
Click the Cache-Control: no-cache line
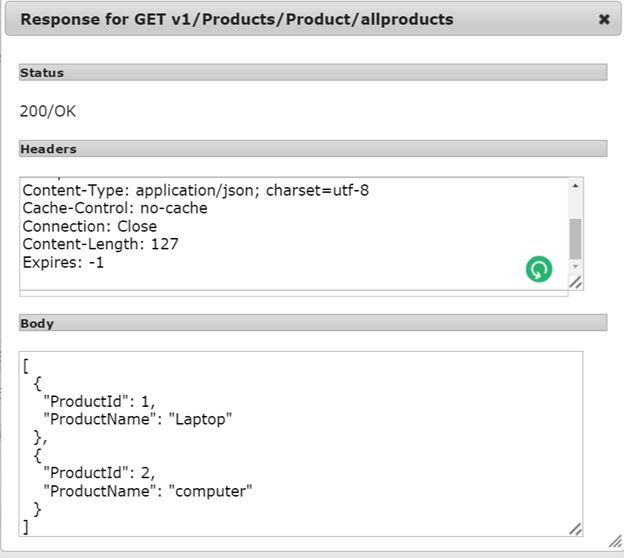(115, 208)
